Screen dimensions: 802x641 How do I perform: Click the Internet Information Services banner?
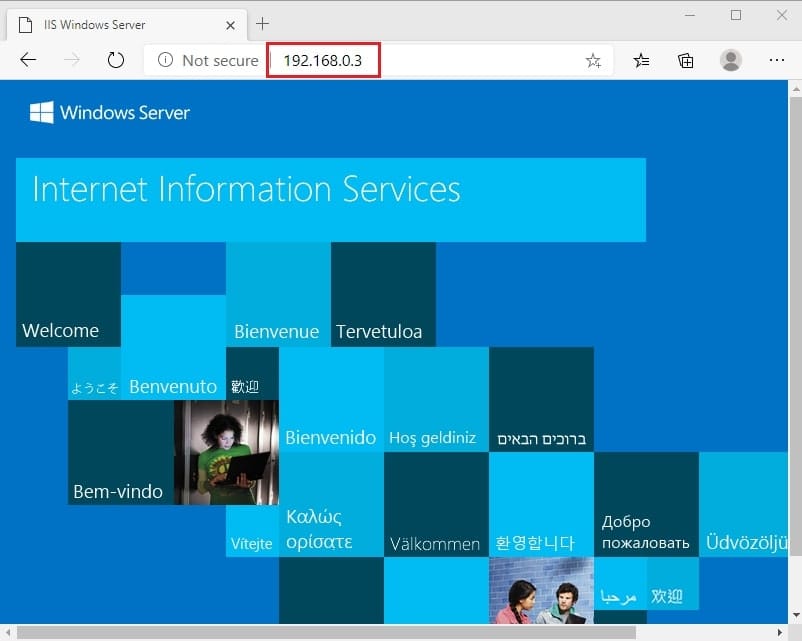[331, 200]
